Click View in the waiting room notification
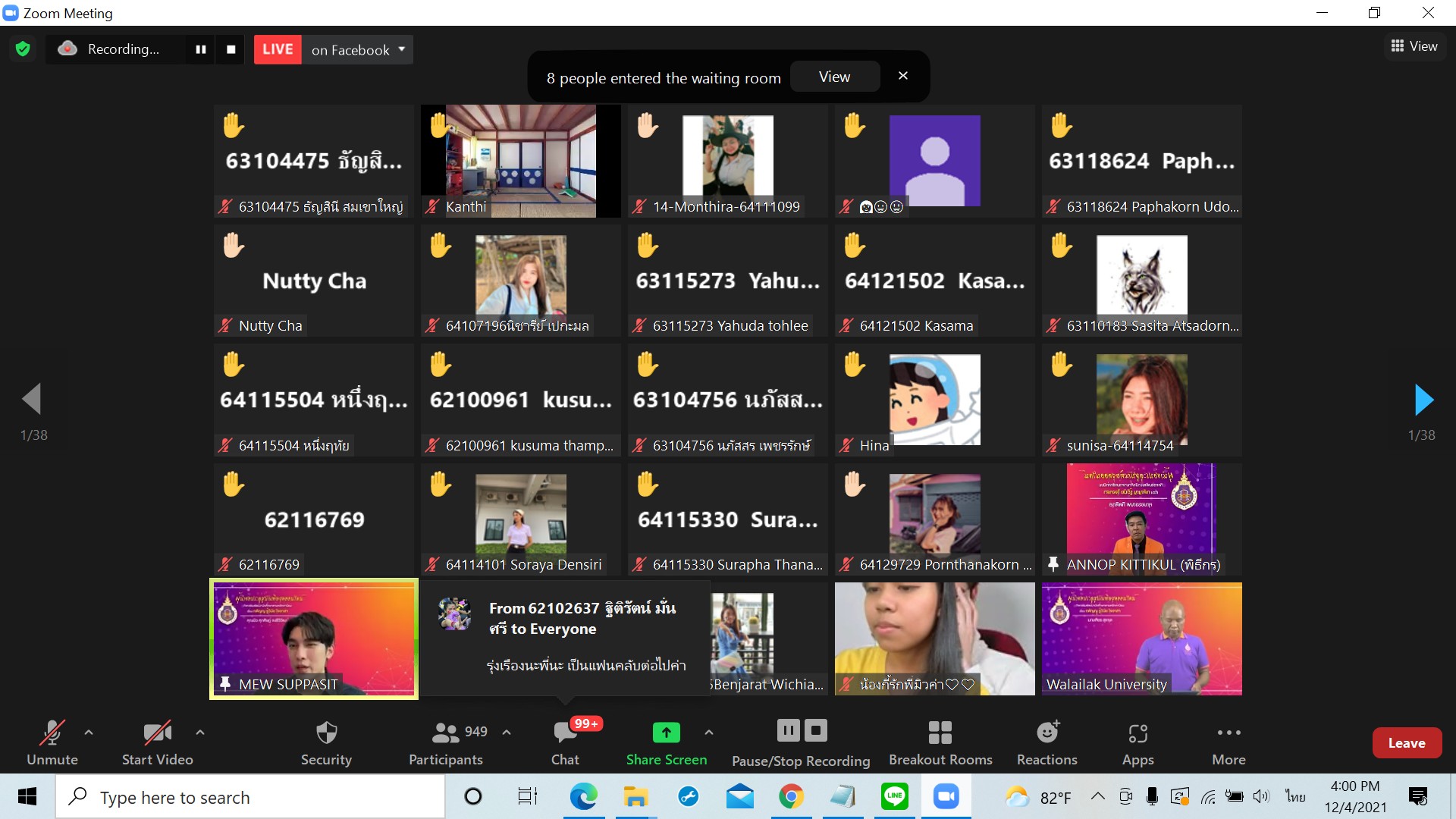This screenshot has width=1456, height=819. [834, 77]
